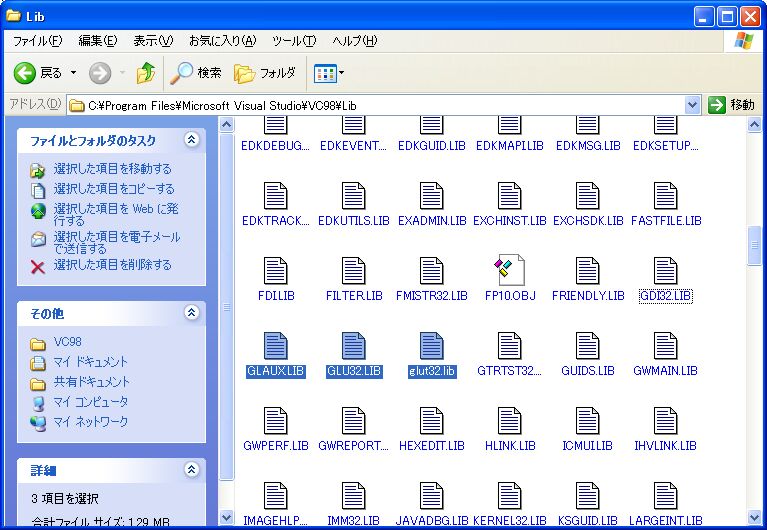The height and width of the screenshot is (530, 767).
Task: Click the Go (移動) button
Action: (x=731, y=105)
